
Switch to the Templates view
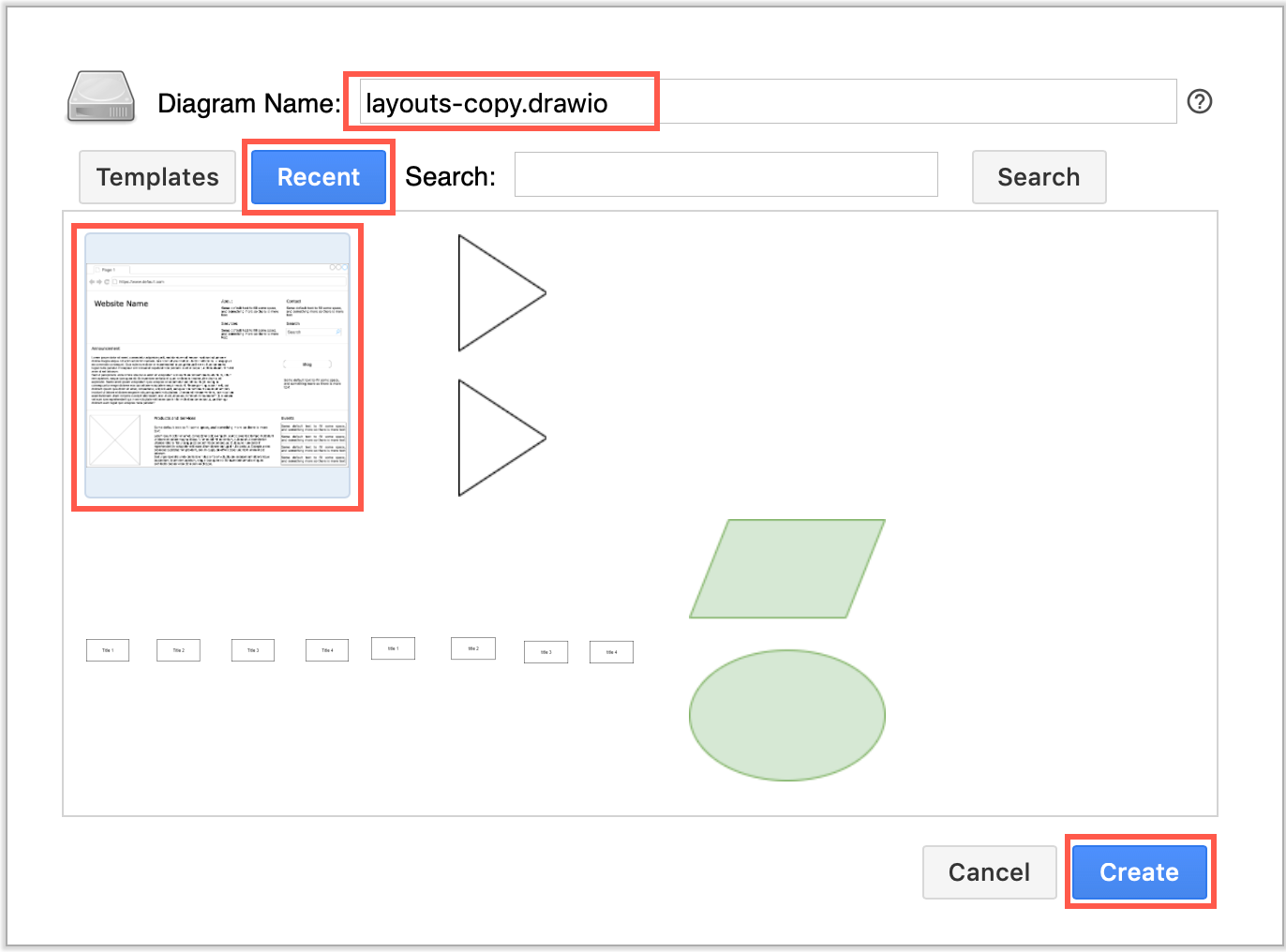[x=157, y=176]
